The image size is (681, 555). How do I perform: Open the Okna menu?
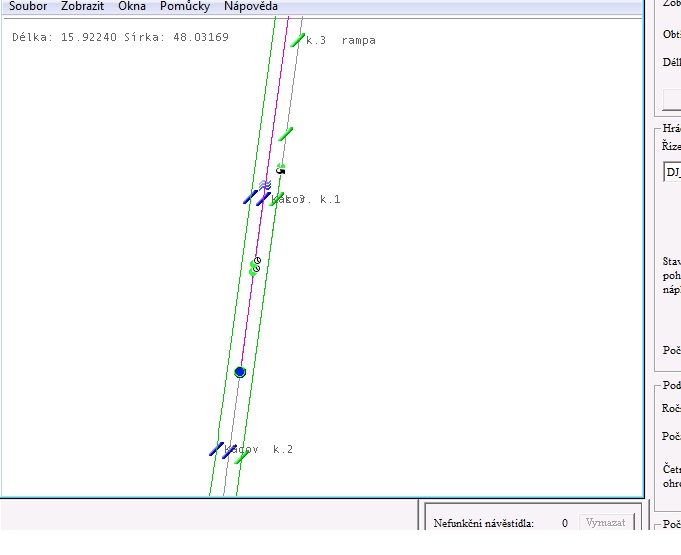(132, 6)
